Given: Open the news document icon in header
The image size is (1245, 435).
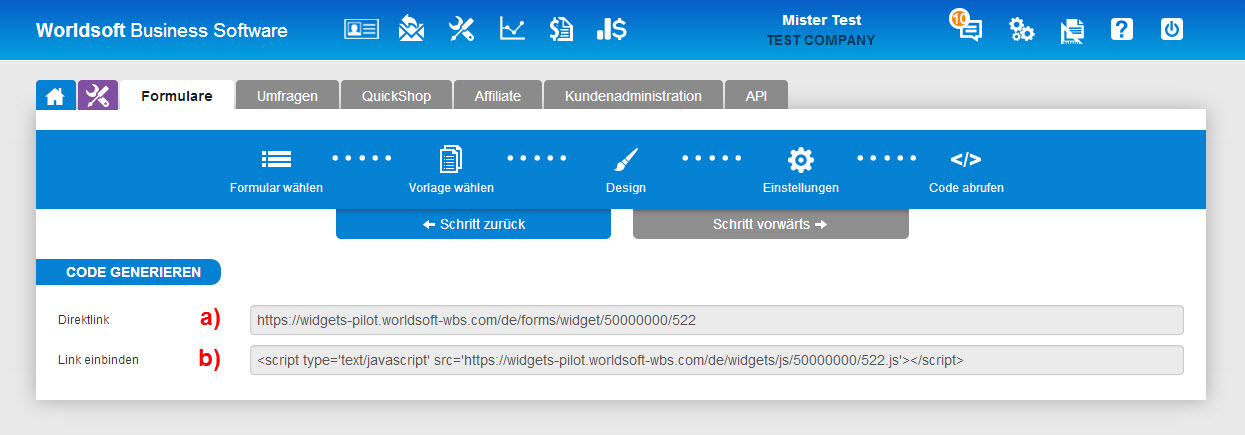Looking at the screenshot, I should tap(1072, 31).
